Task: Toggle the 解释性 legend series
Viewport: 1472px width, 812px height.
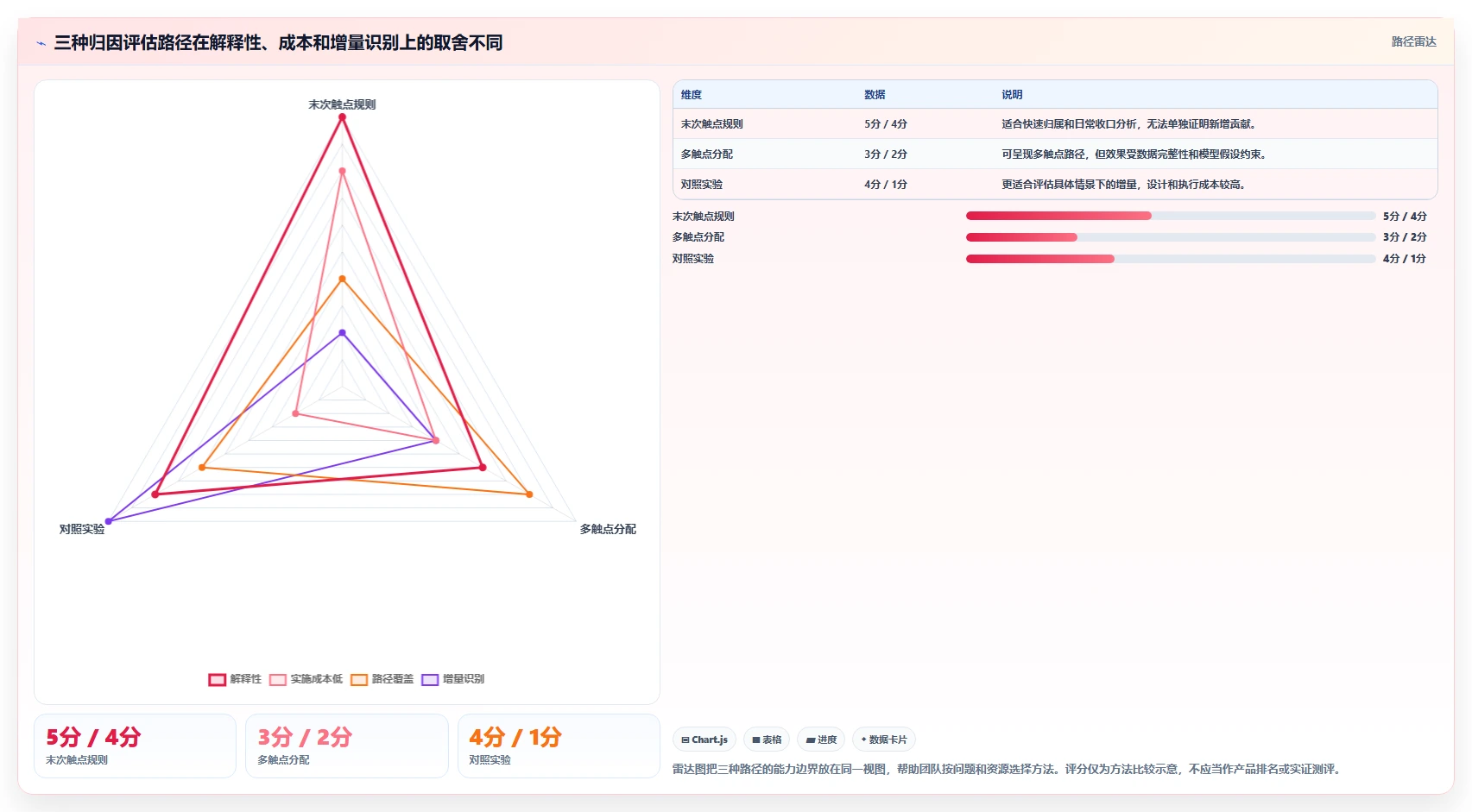Action: [235, 679]
